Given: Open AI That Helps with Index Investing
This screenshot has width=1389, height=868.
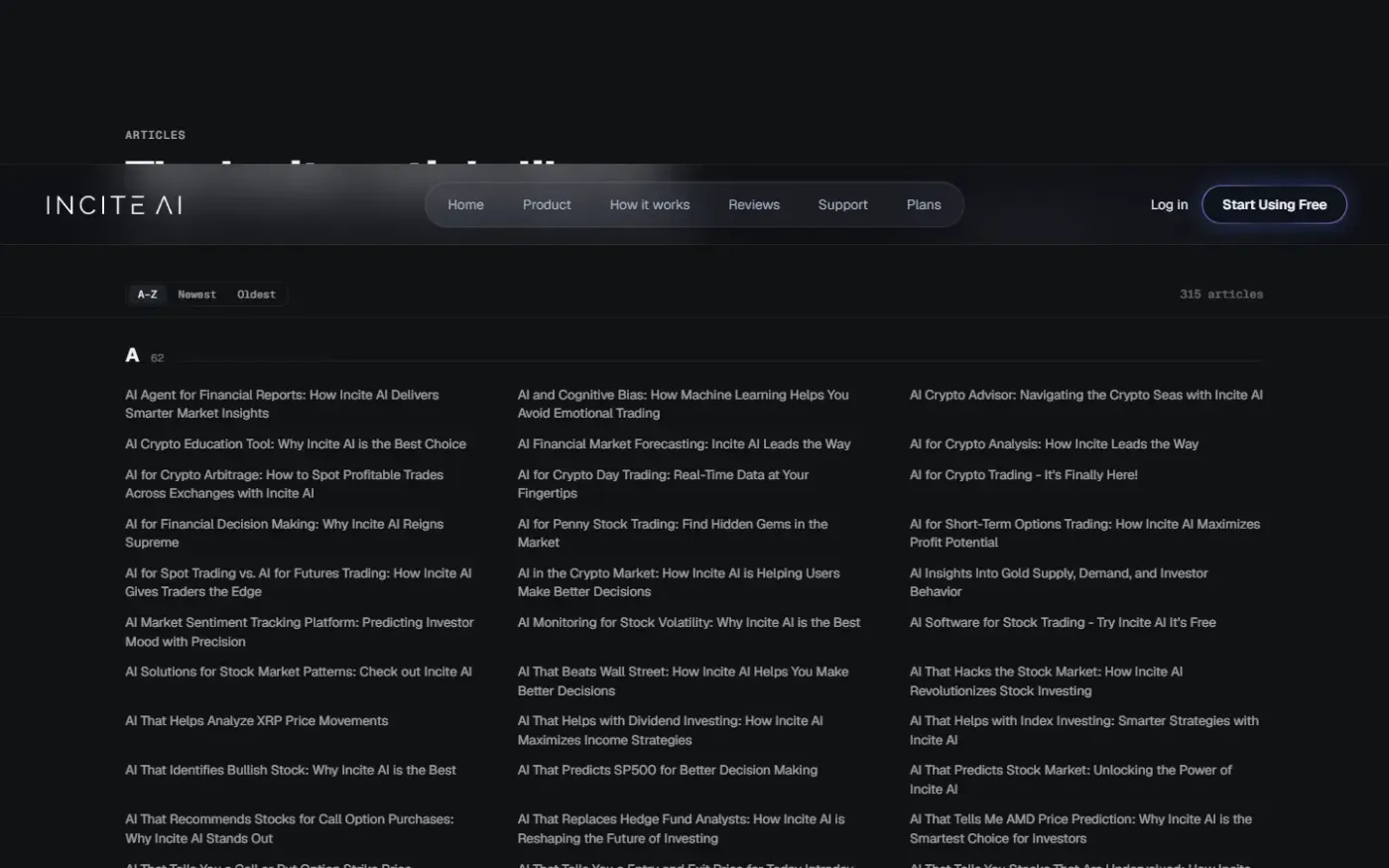Looking at the screenshot, I should coord(1083,730).
